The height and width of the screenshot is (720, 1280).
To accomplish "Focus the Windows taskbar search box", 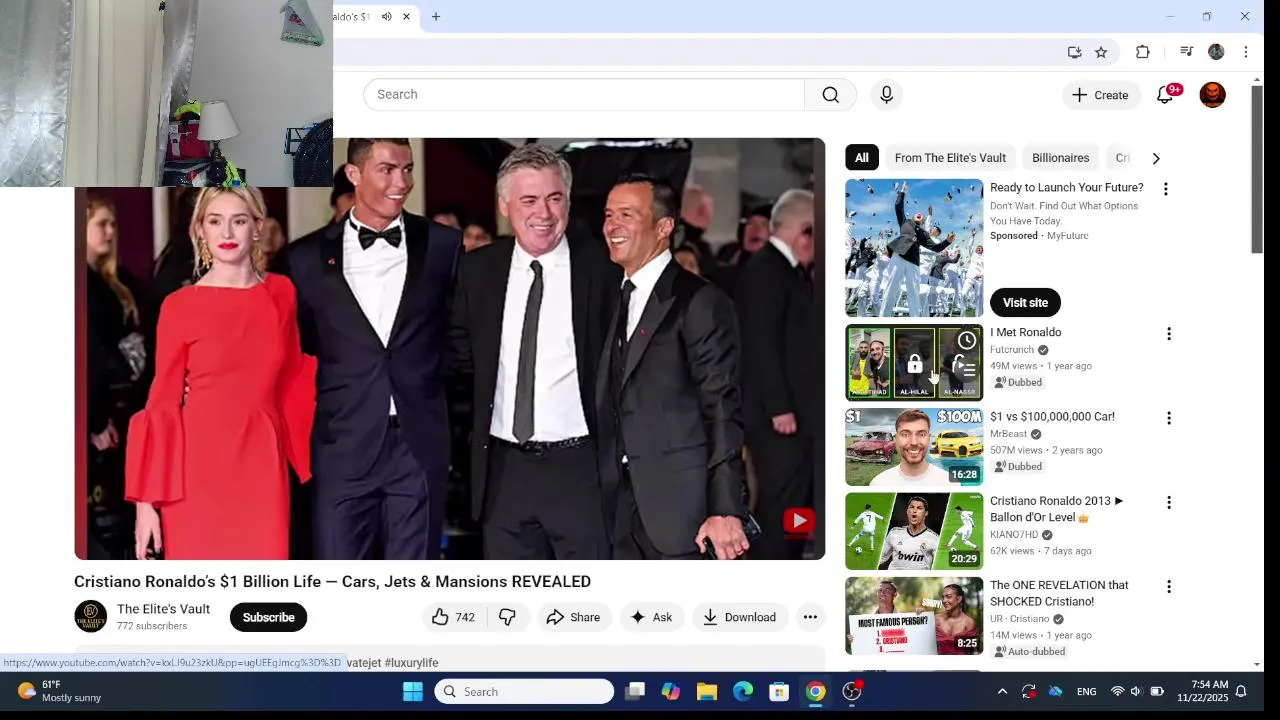I will (x=524, y=692).
